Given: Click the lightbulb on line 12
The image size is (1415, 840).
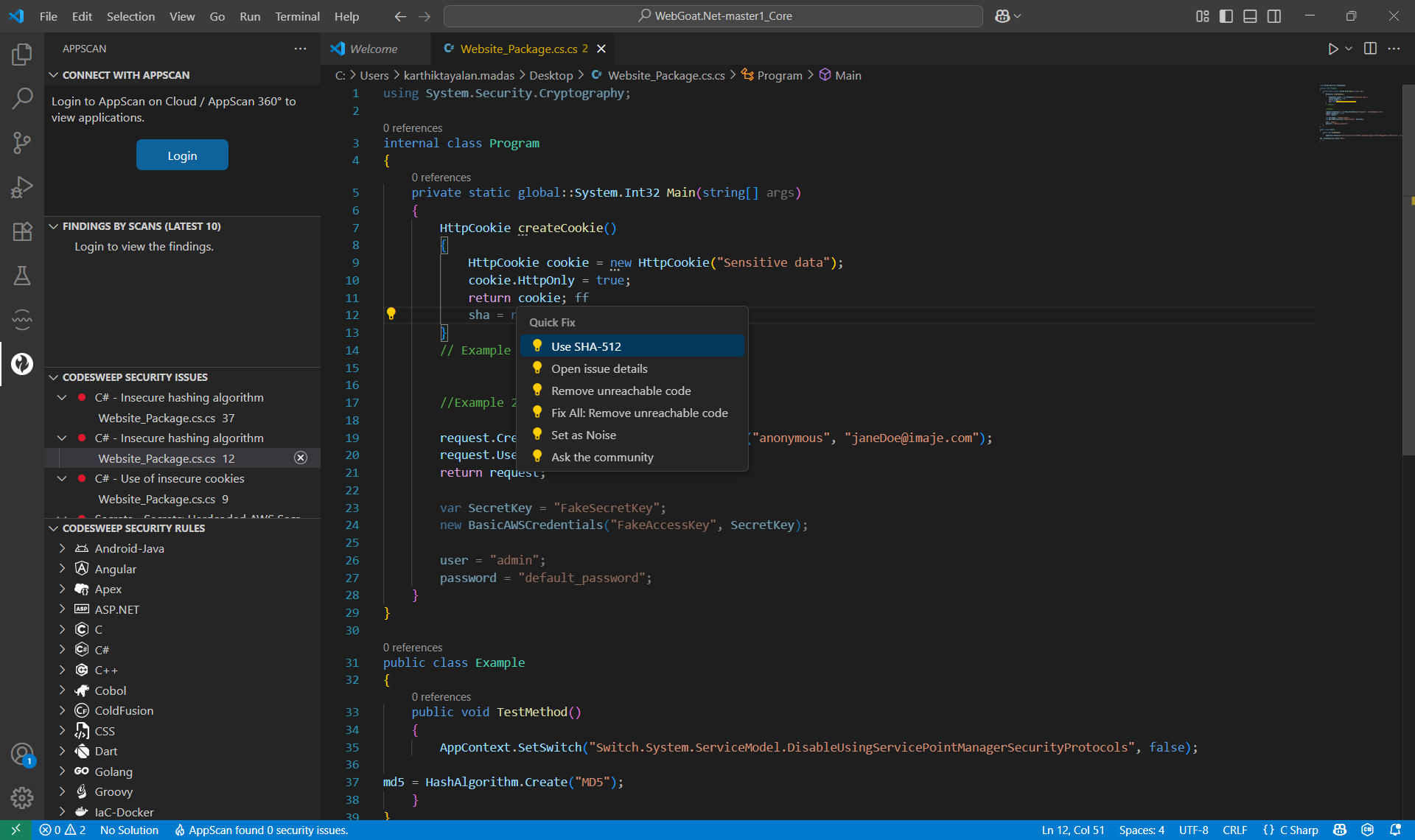Looking at the screenshot, I should 391,314.
